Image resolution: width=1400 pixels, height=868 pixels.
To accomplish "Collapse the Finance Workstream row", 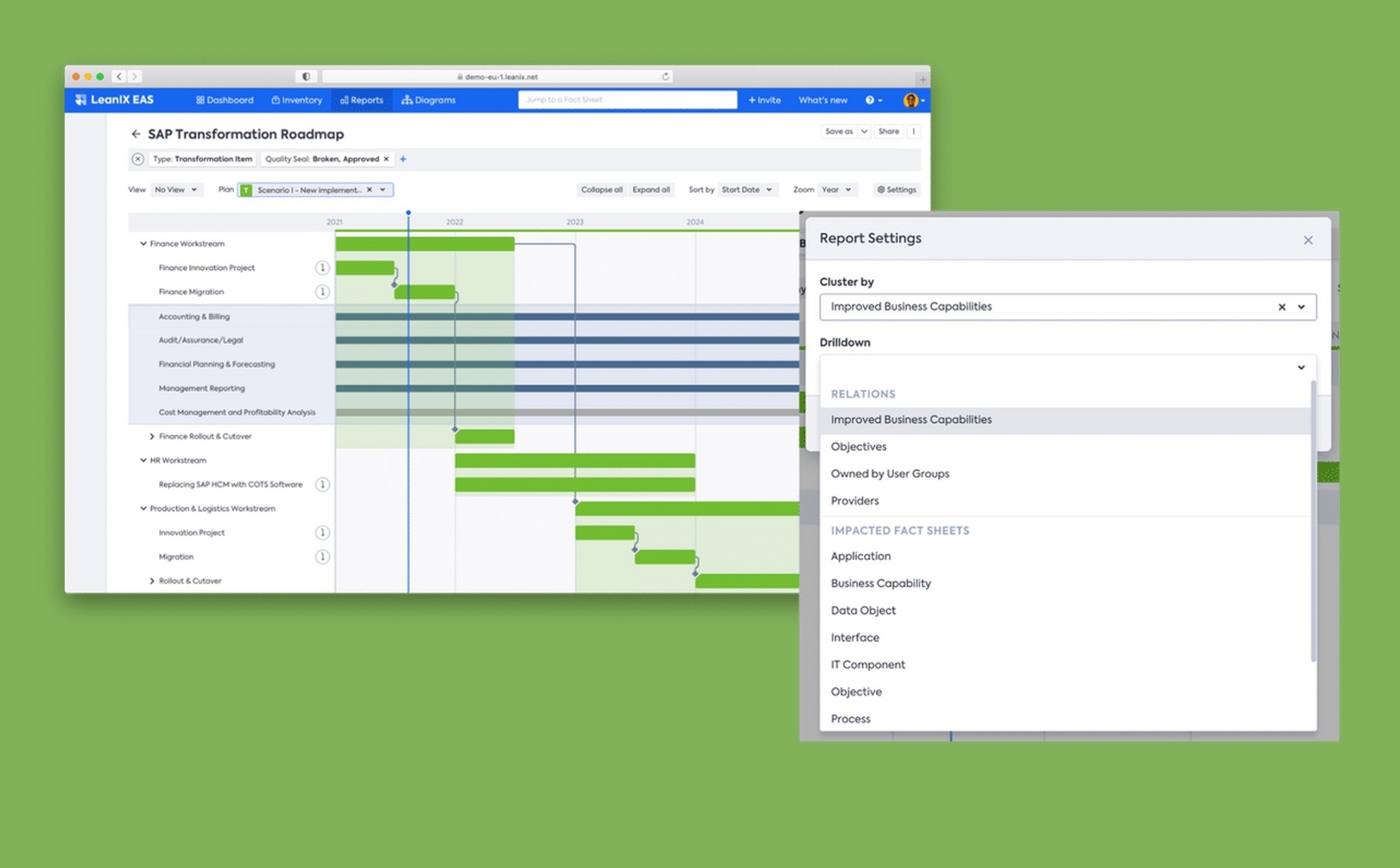I will pos(143,244).
